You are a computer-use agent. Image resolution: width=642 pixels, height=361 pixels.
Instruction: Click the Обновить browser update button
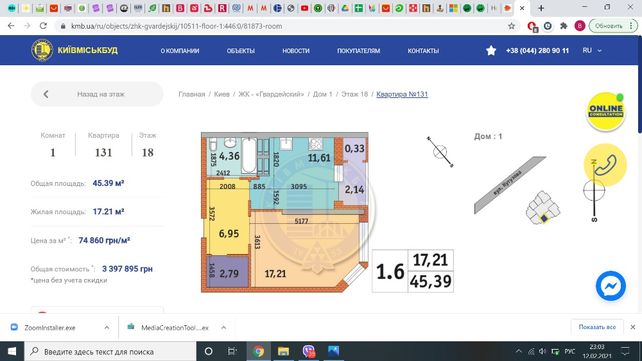[x=608, y=26]
